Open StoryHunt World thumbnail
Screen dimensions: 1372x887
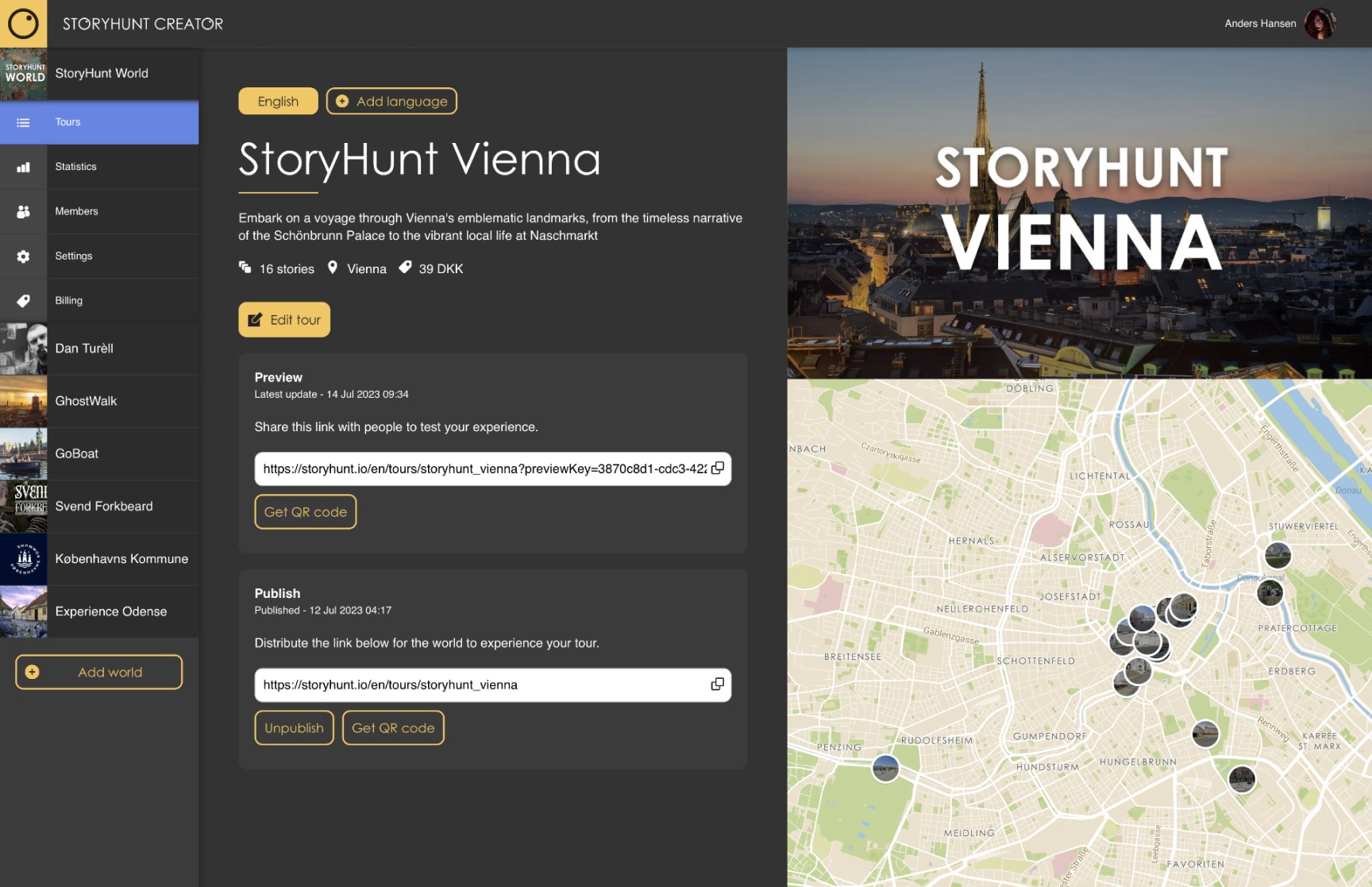point(23,73)
